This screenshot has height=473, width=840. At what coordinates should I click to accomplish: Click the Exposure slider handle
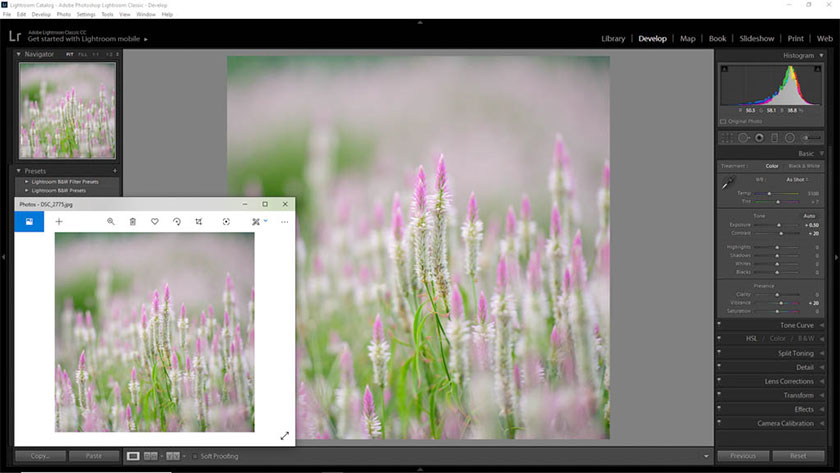click(x=779, y=225)
